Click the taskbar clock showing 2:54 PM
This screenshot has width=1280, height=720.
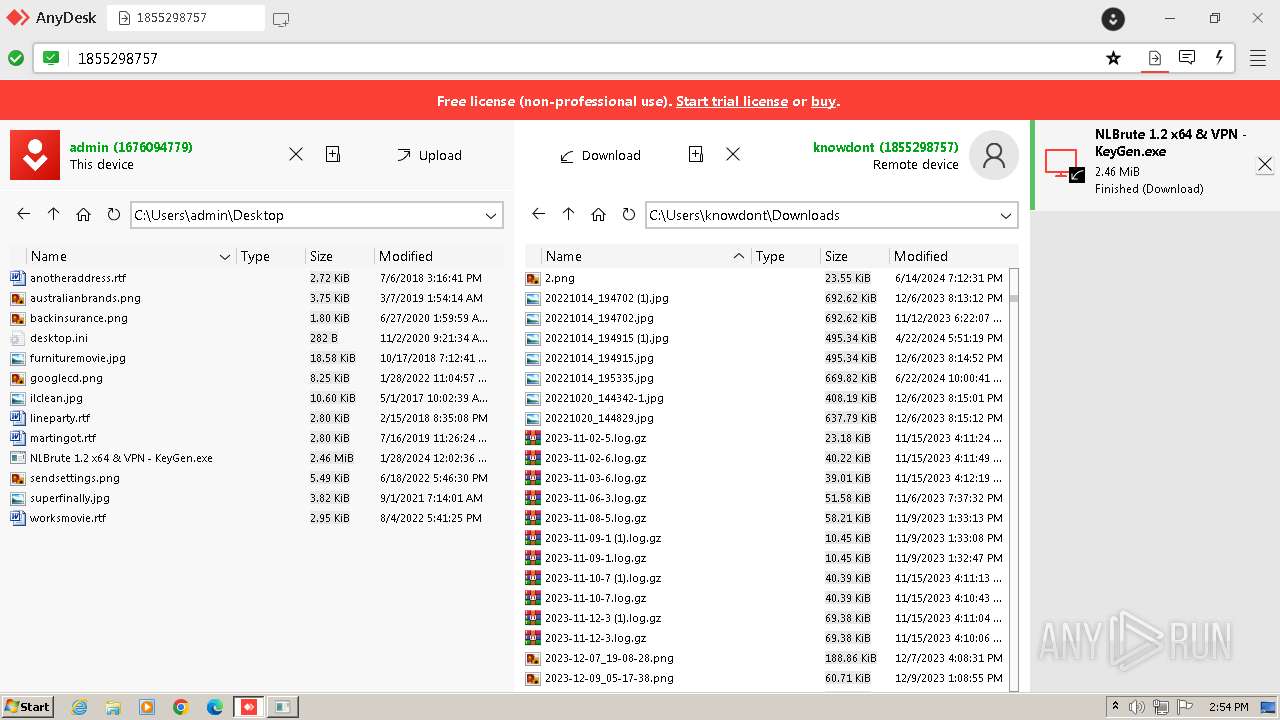[x=1228, y=707]
